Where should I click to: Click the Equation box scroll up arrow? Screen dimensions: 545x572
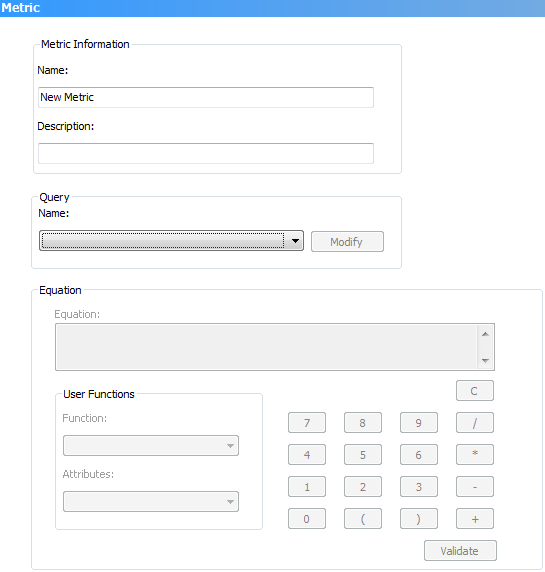(485, 334)
